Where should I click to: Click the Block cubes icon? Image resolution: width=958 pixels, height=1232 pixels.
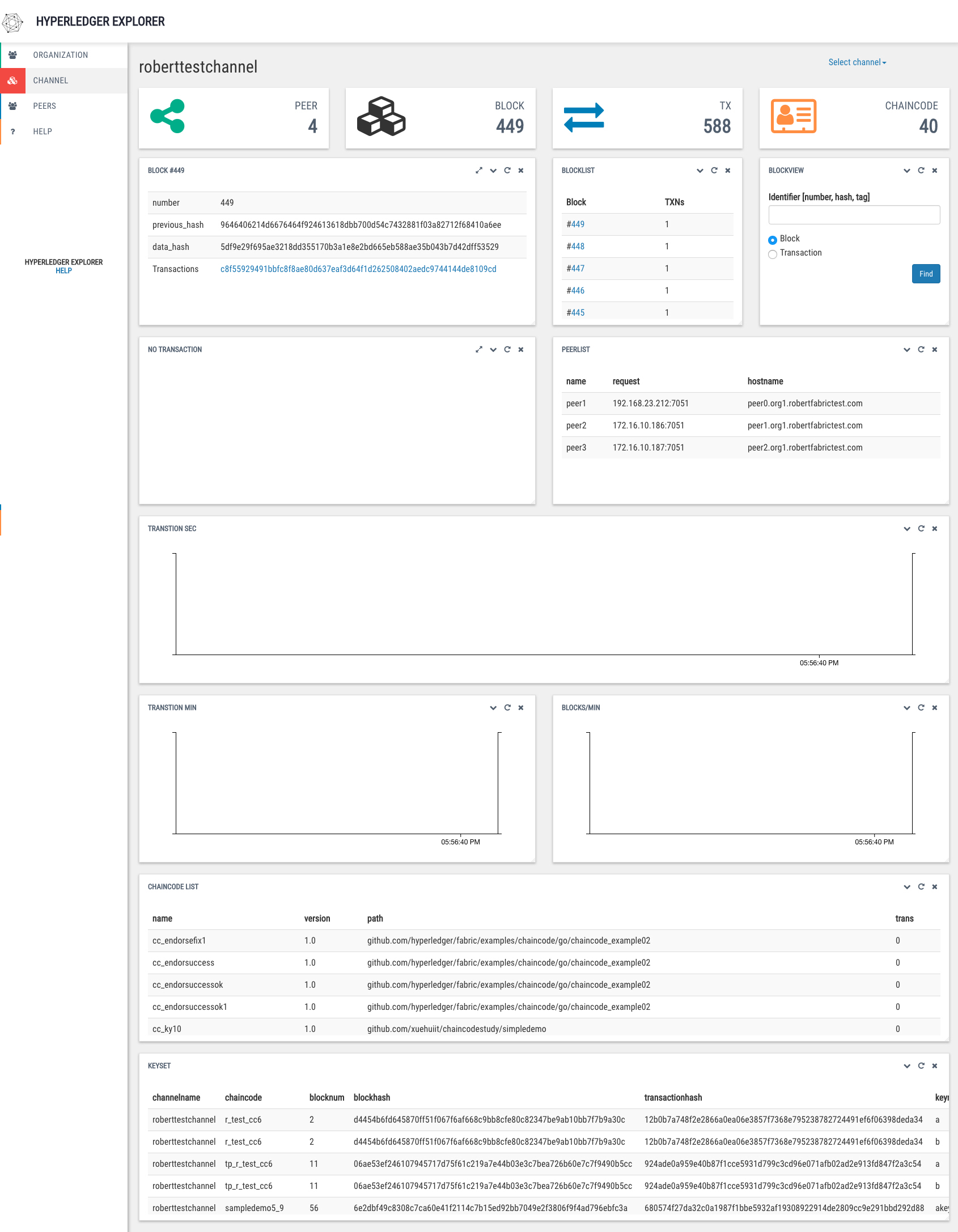pos(381,116)
